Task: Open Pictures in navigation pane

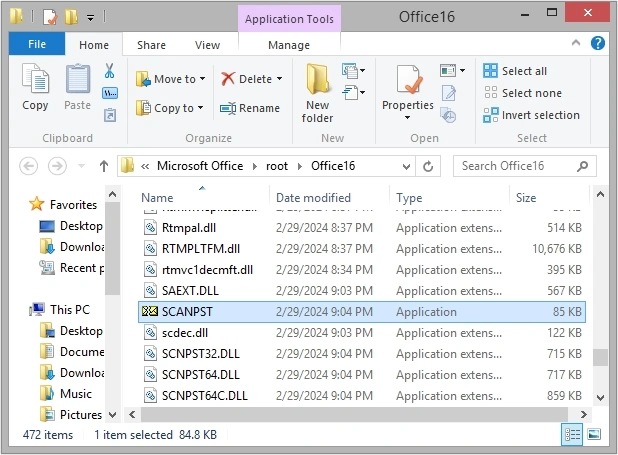Action: click(x=71, y=414)
